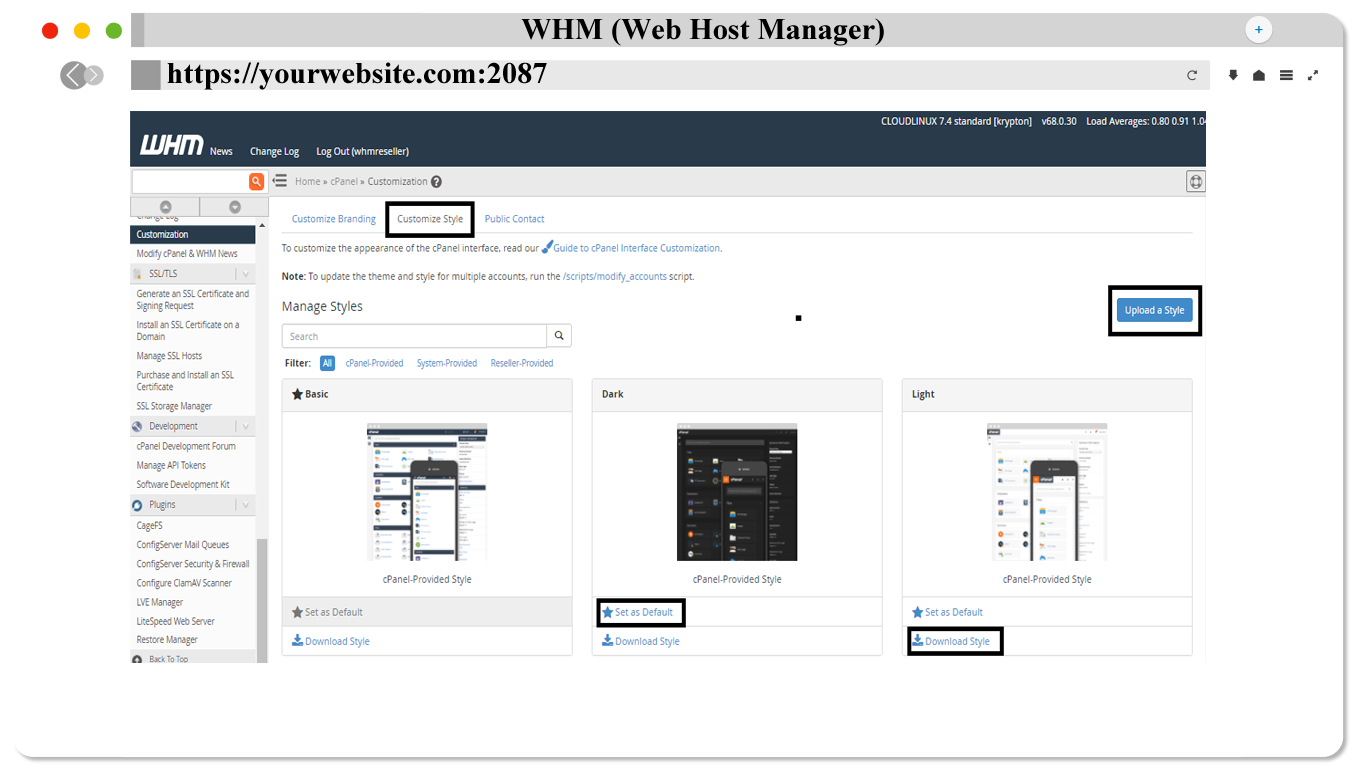Filter styles by System-Provided
The height and width of the screenshot is (769, 1362).
447,363
